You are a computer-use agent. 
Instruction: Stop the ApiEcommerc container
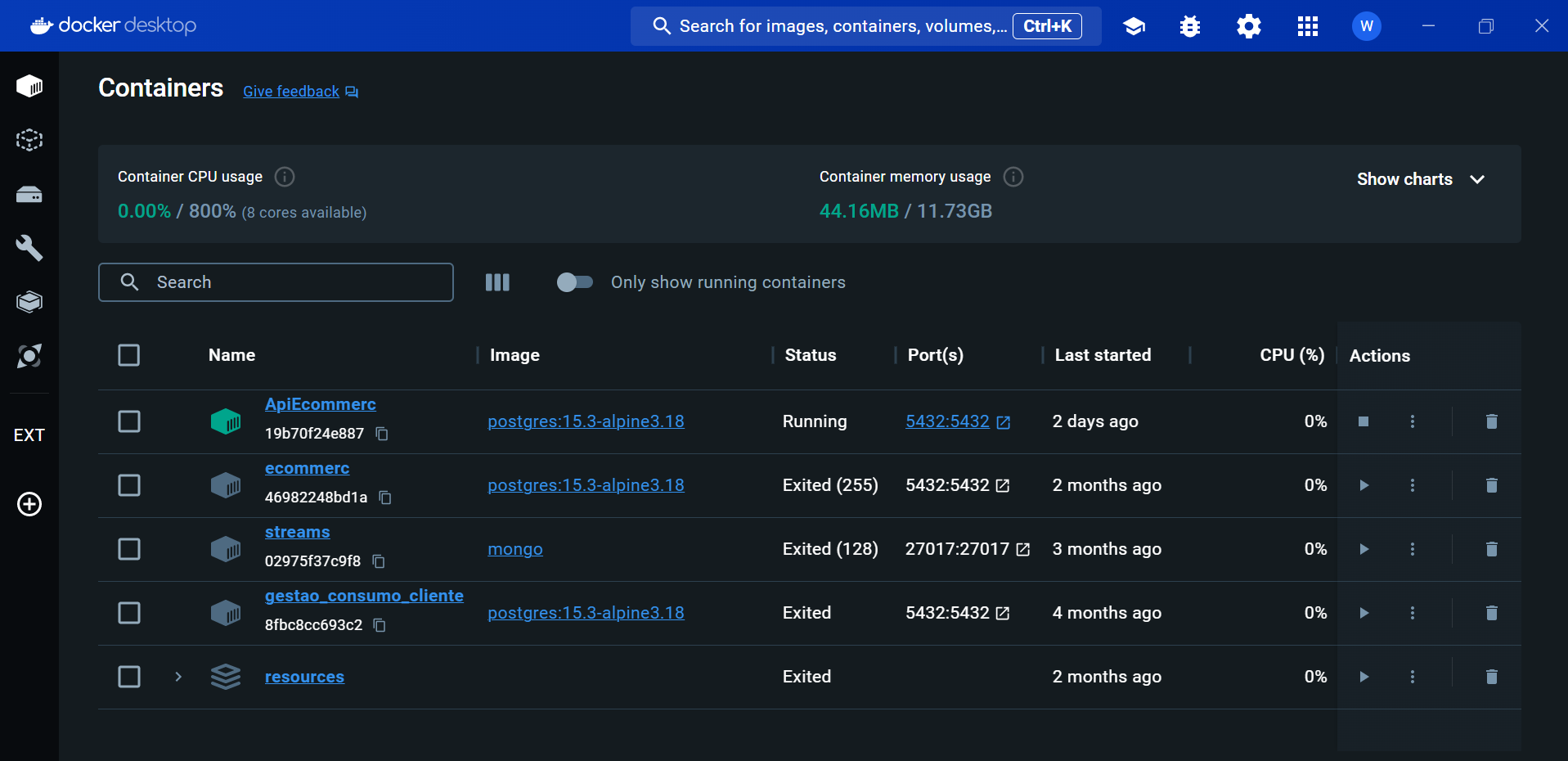(1364, 421)
